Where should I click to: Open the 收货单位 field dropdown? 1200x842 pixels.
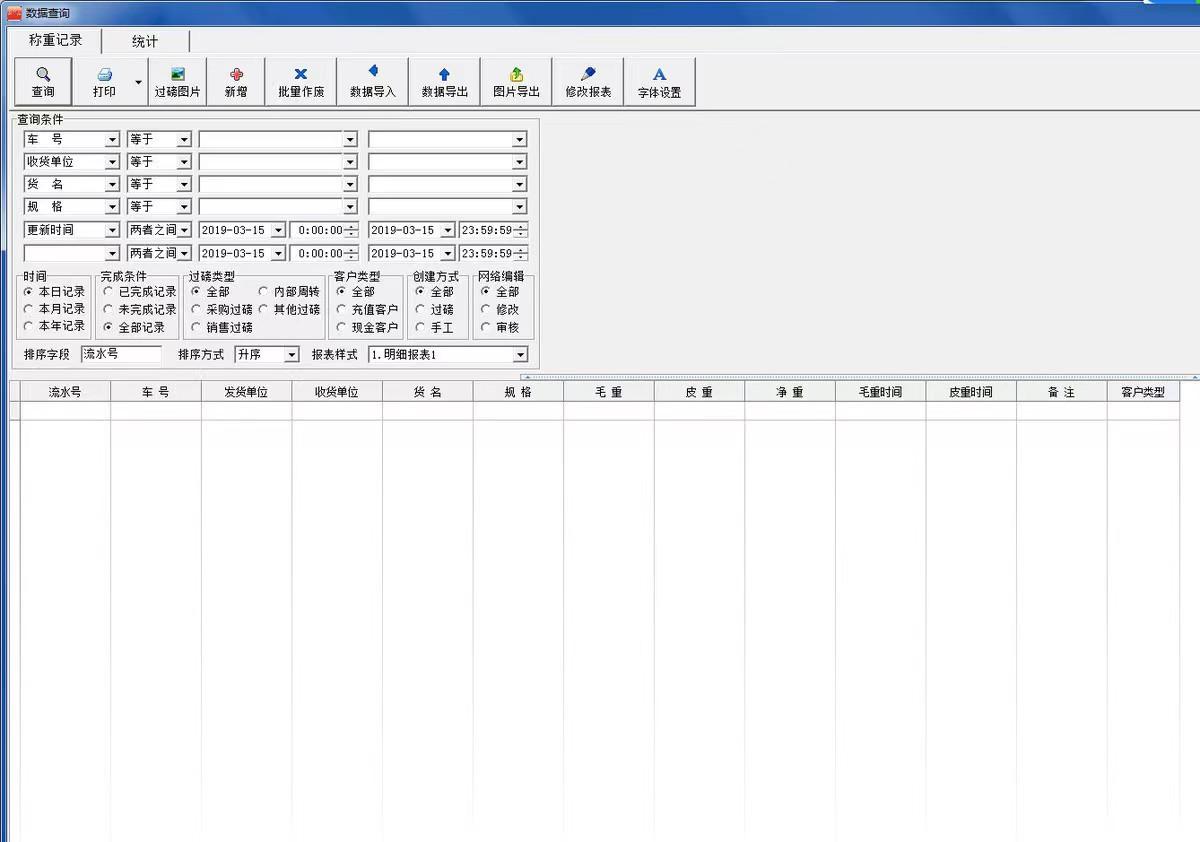[x=112, y=162]
